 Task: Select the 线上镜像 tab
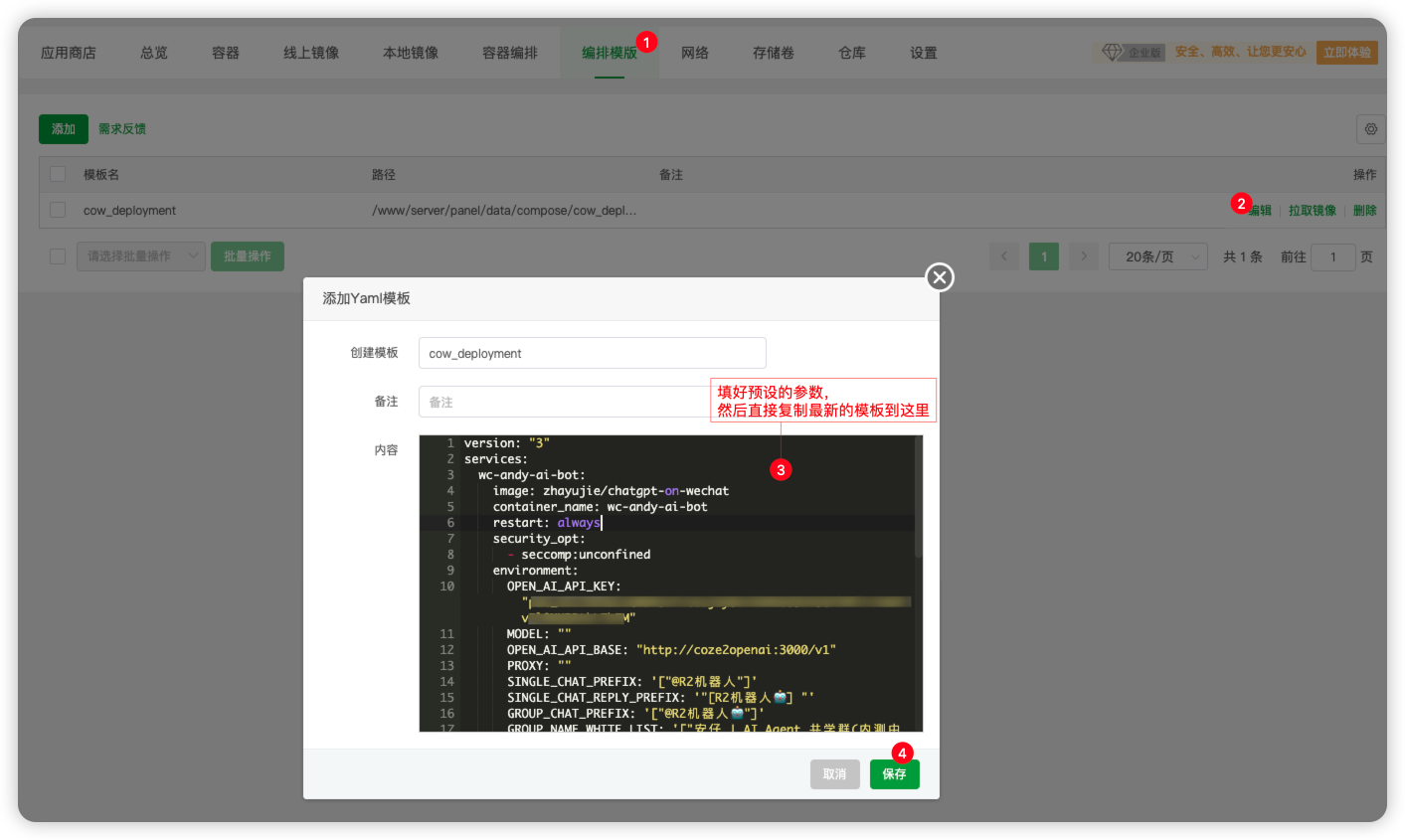pyautogui.click(x=311, y=53)
